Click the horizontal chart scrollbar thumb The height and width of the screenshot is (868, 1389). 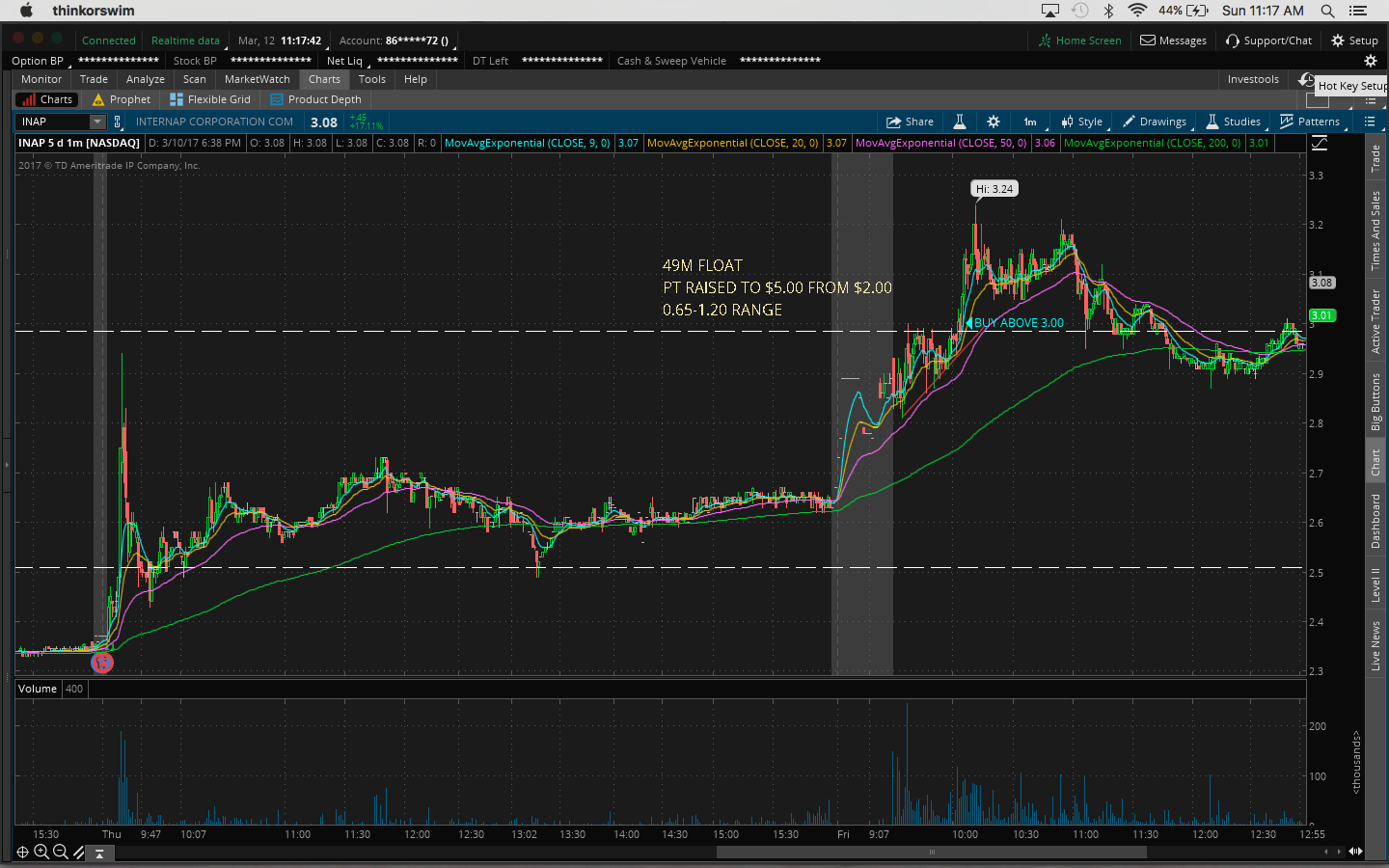(932, 852)
